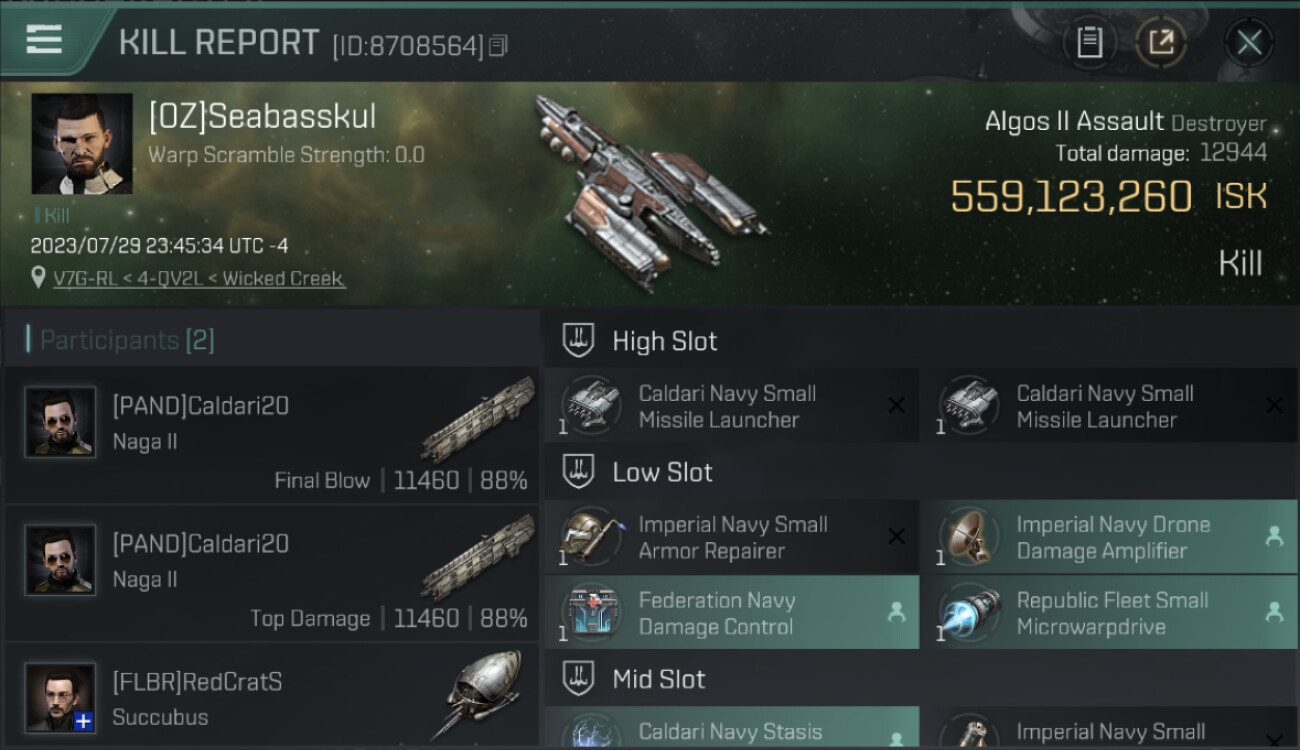Open the RedCratS Succubus participant entry

click(271, 697)
